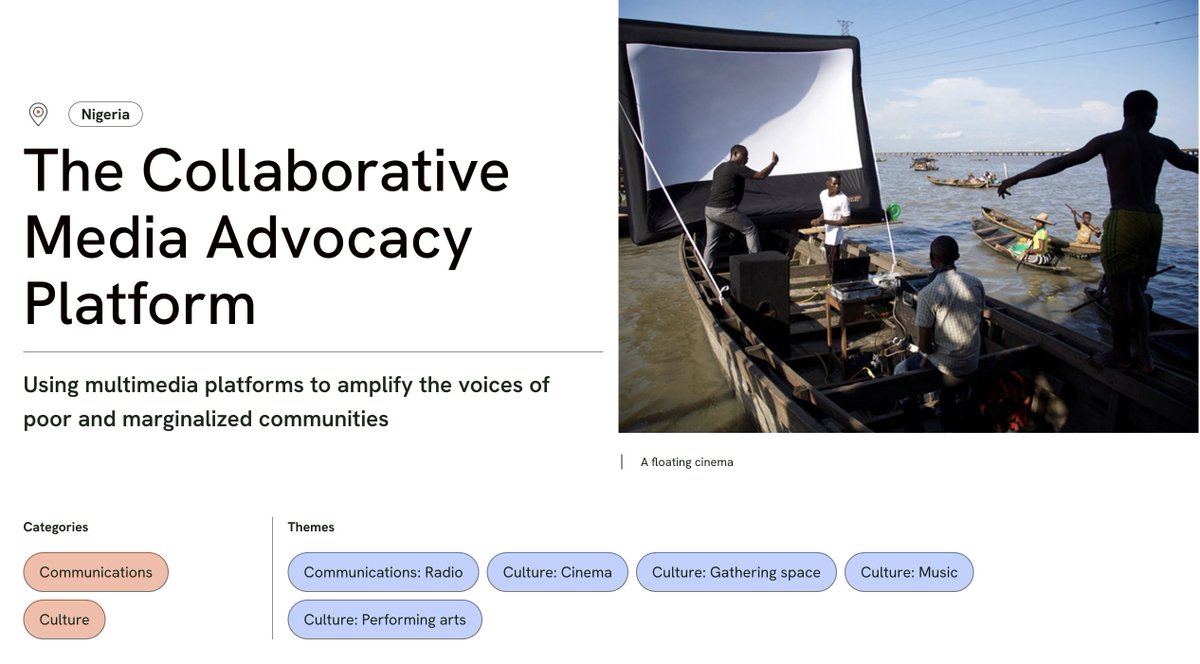Click the project subtitle text
This screenshot has height=664, width=1200.
(286, 401)
